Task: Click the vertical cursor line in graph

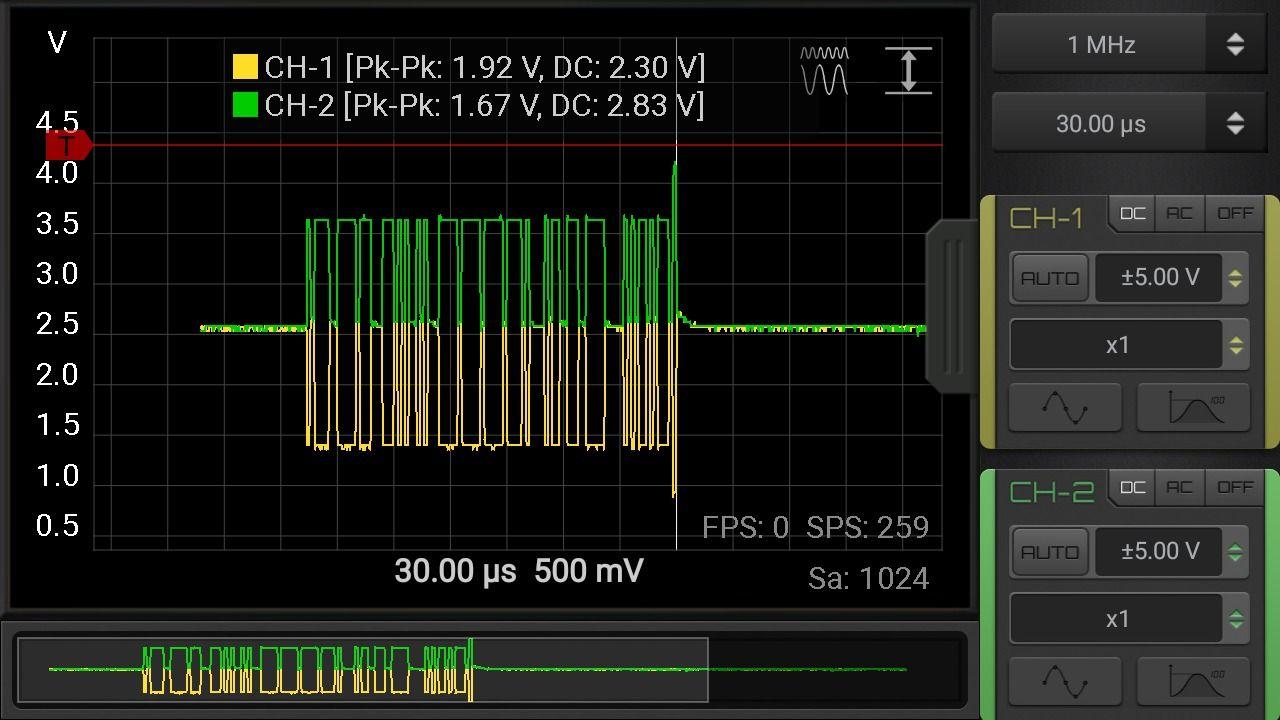Action: tap(676, 294)
